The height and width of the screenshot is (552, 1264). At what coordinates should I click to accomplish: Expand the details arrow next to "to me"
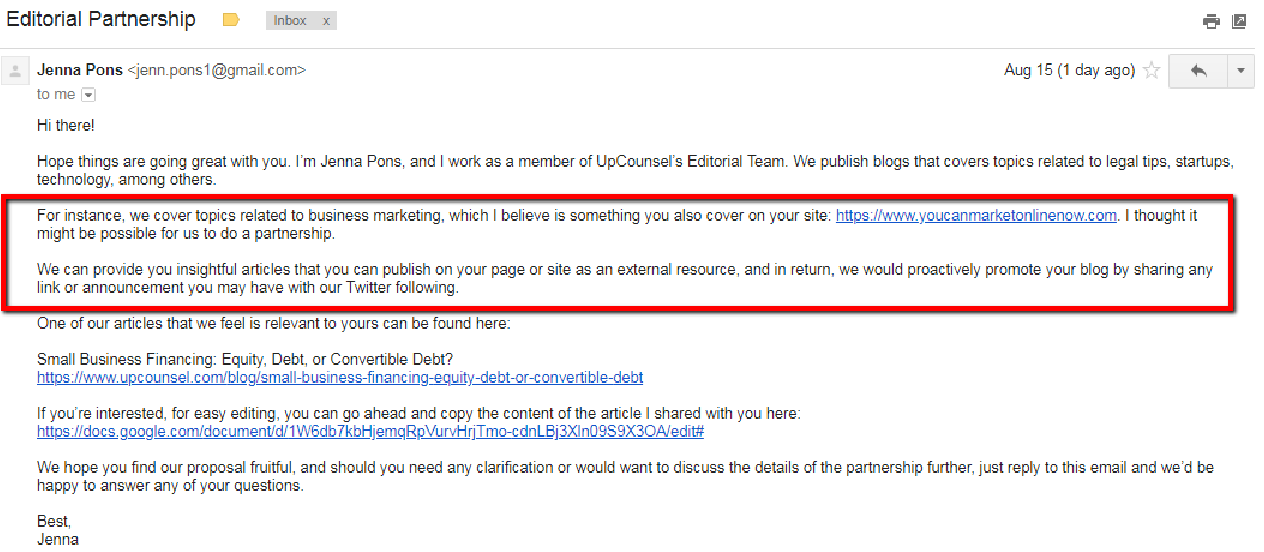(x=88, y=95)
